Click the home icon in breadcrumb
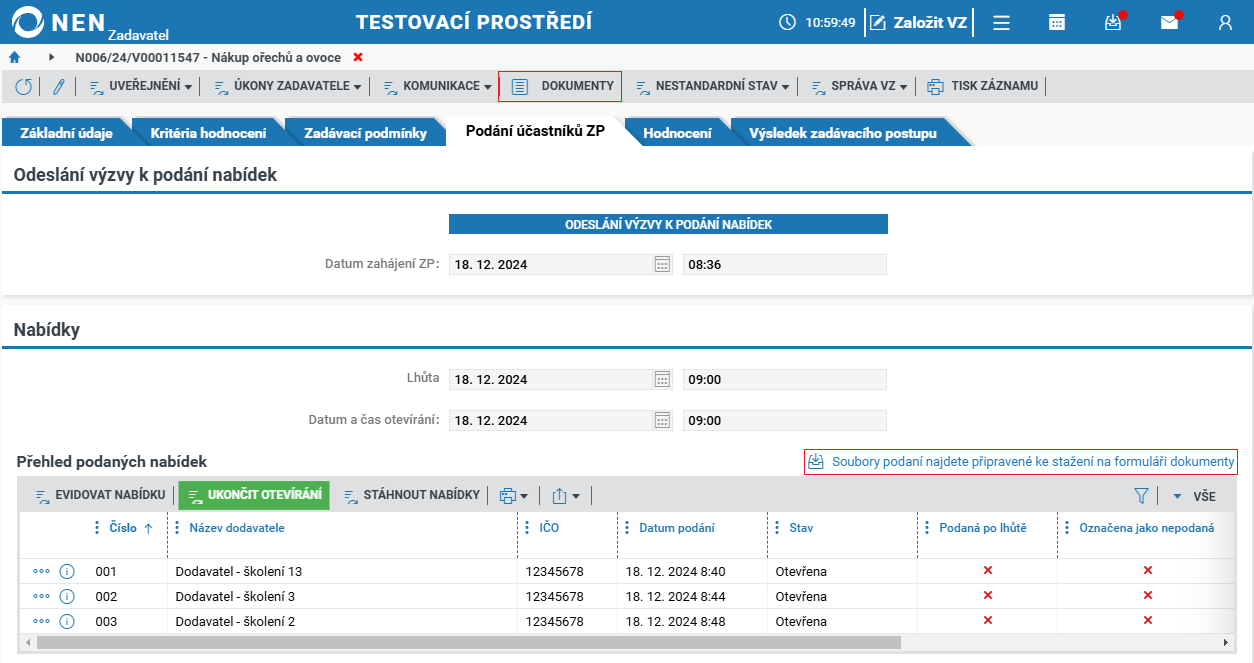 click(14, 58)
